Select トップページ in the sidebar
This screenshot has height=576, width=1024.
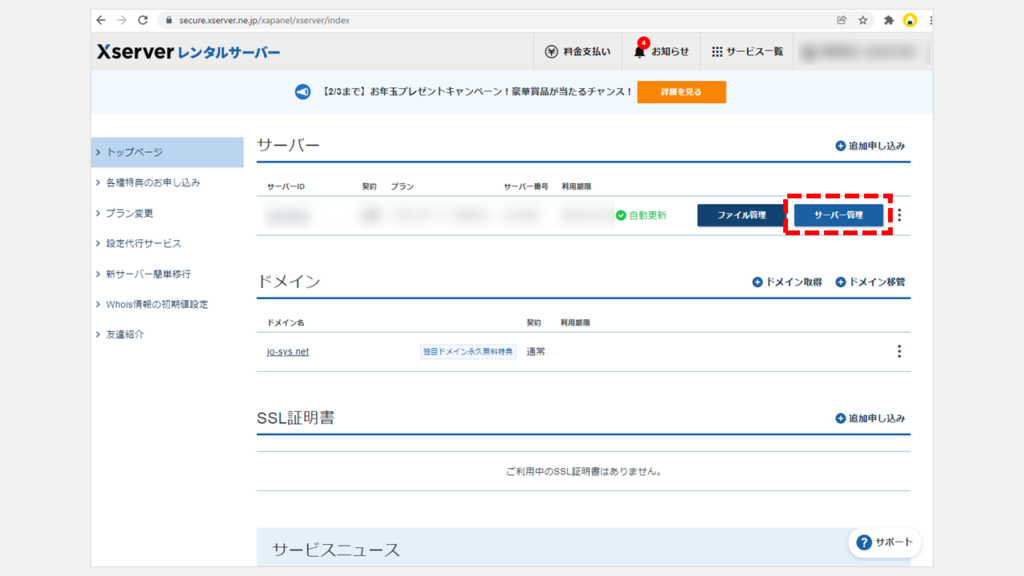tap(135, 152)
